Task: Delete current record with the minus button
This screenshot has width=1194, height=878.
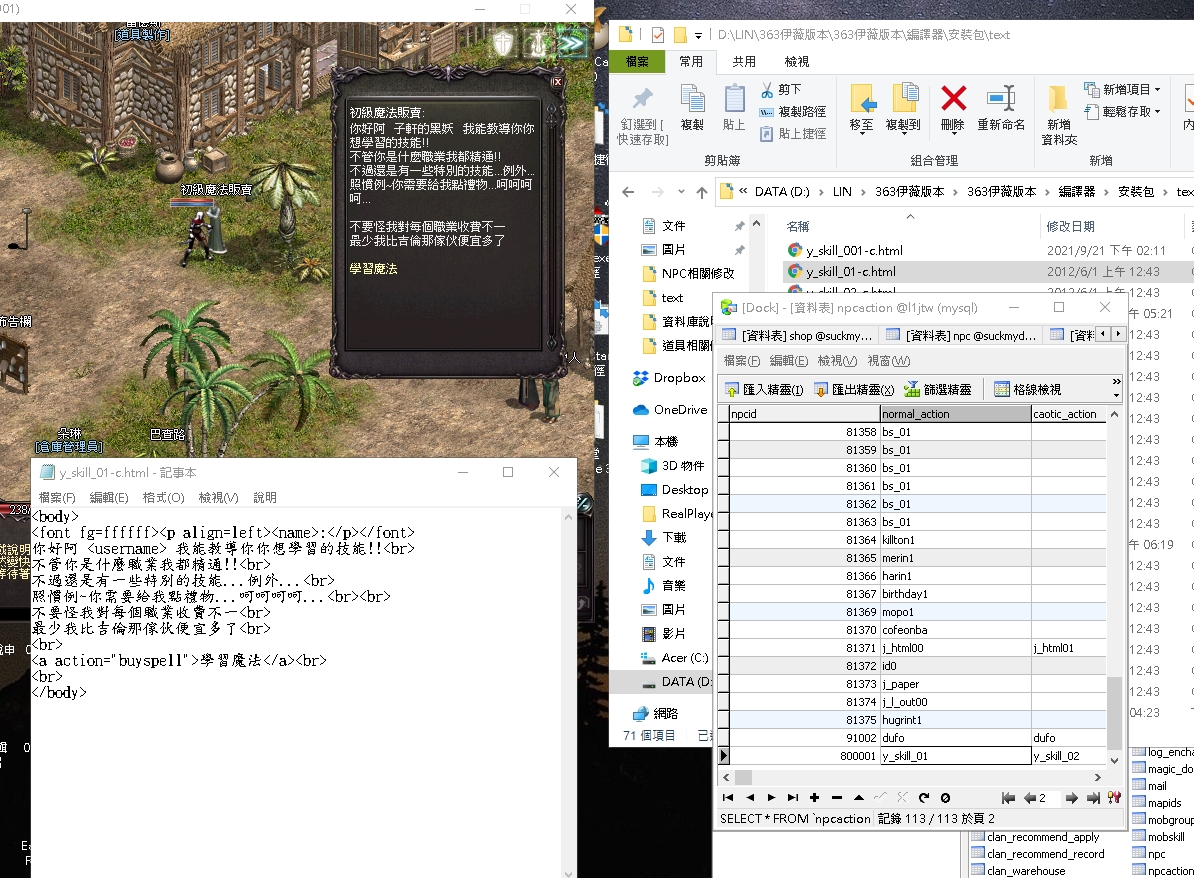Action: click(837, 797)
